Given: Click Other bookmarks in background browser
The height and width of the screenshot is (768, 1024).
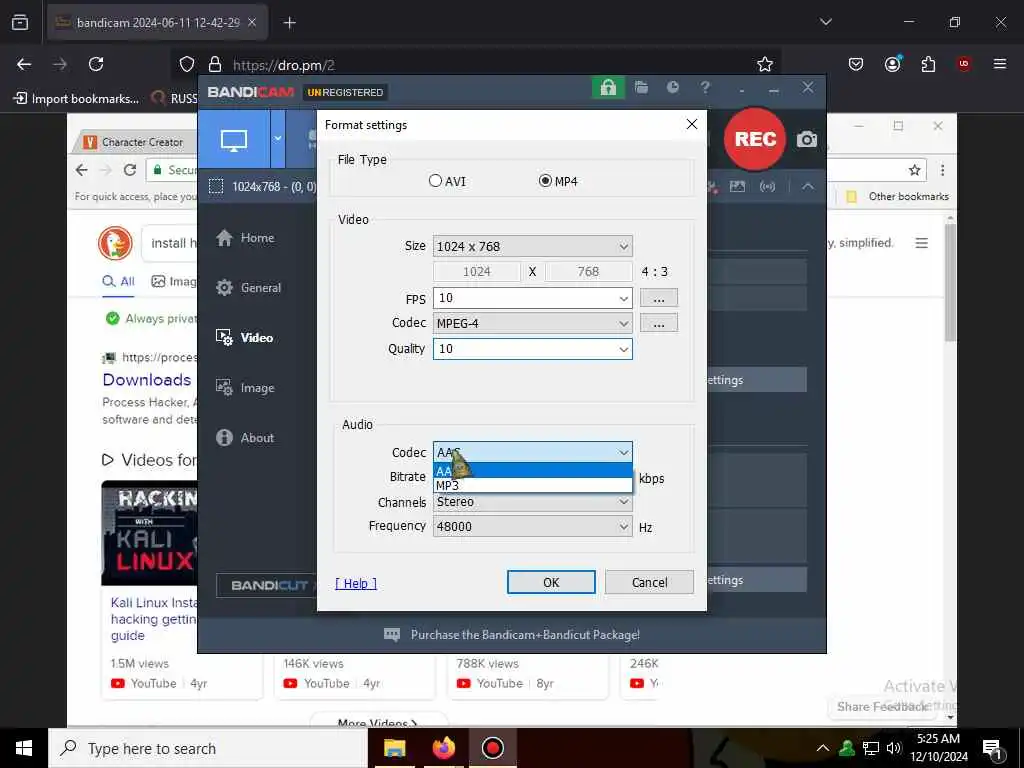Looking at the screenshot, I should 897,197.
